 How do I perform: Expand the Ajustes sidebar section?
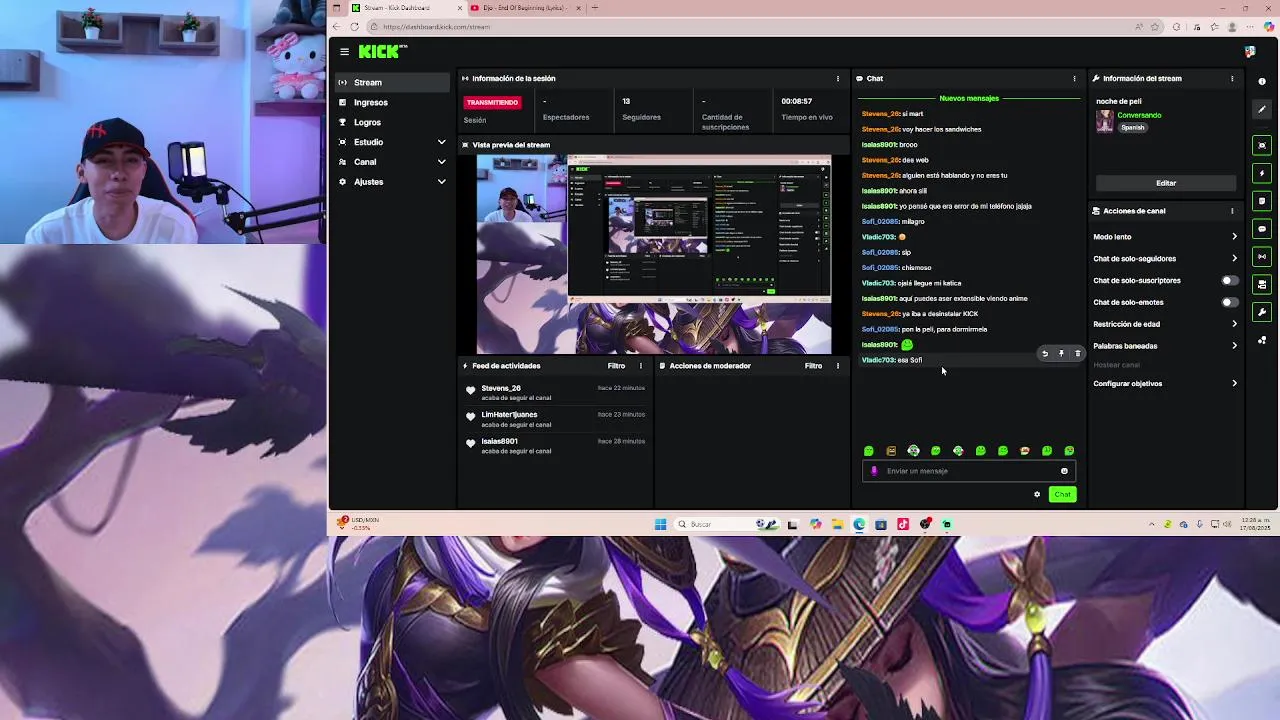coord(391,182)
